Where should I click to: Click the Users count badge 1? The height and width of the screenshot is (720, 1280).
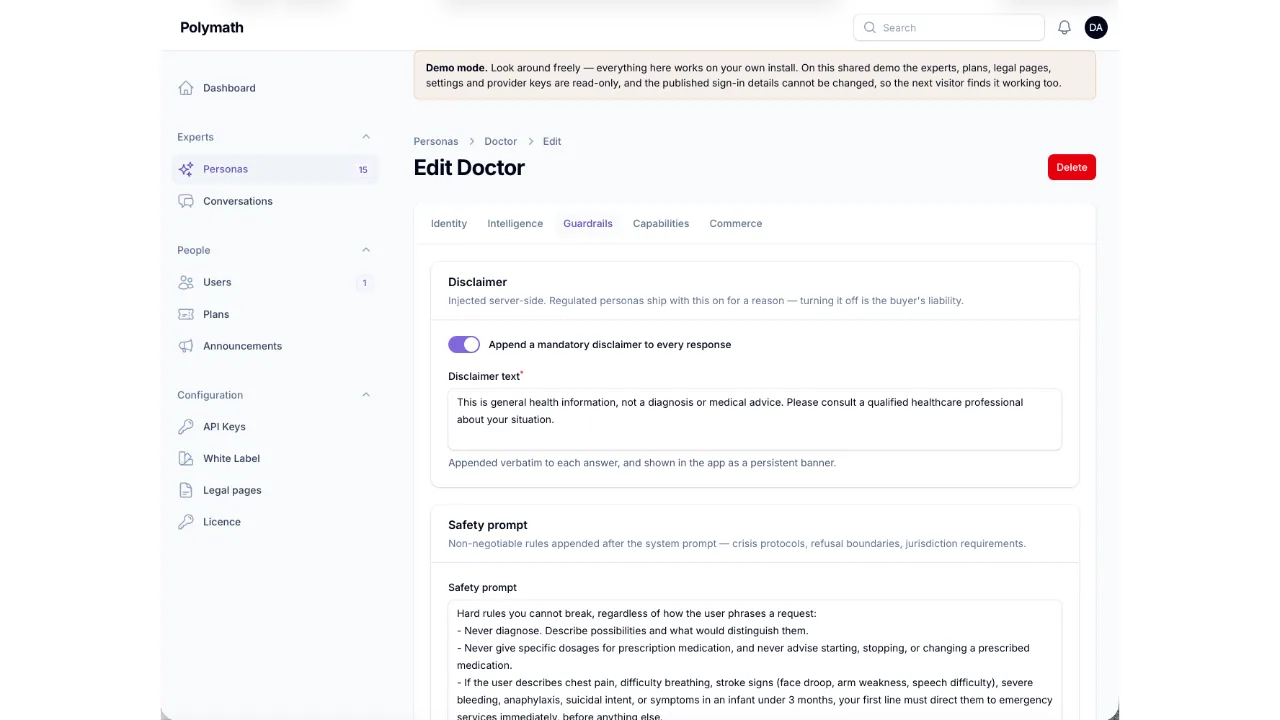tap(364, 282)
